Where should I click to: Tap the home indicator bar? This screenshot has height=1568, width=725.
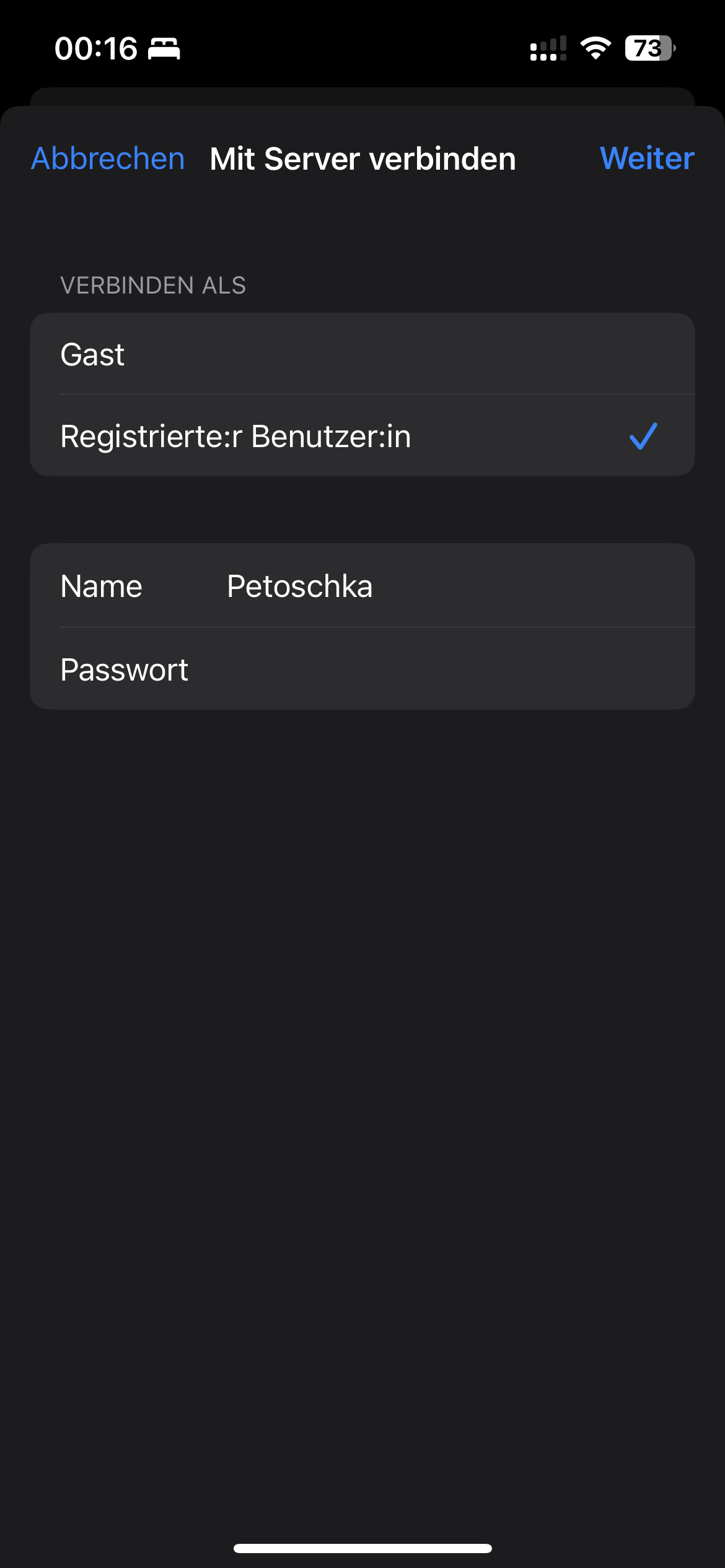point(362,1548)
